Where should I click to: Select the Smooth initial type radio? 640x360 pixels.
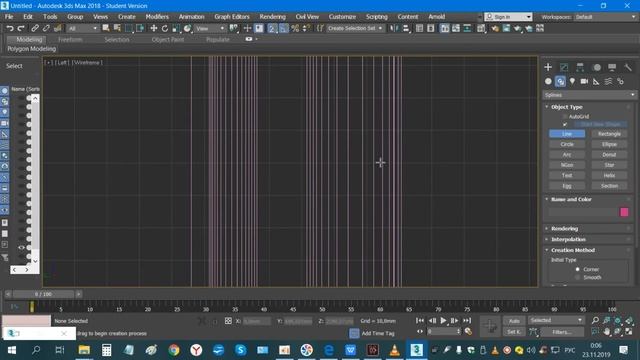[577, 277]
